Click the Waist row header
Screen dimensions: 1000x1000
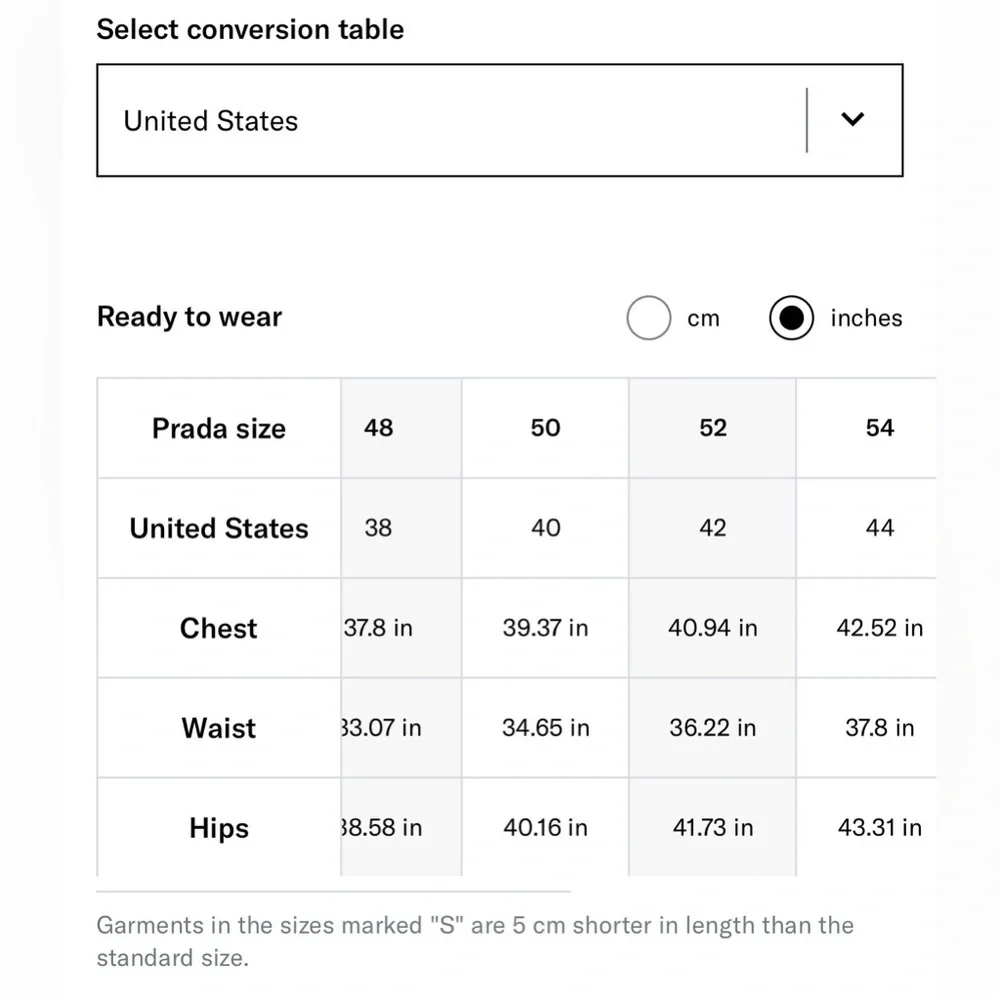(219, 728)
